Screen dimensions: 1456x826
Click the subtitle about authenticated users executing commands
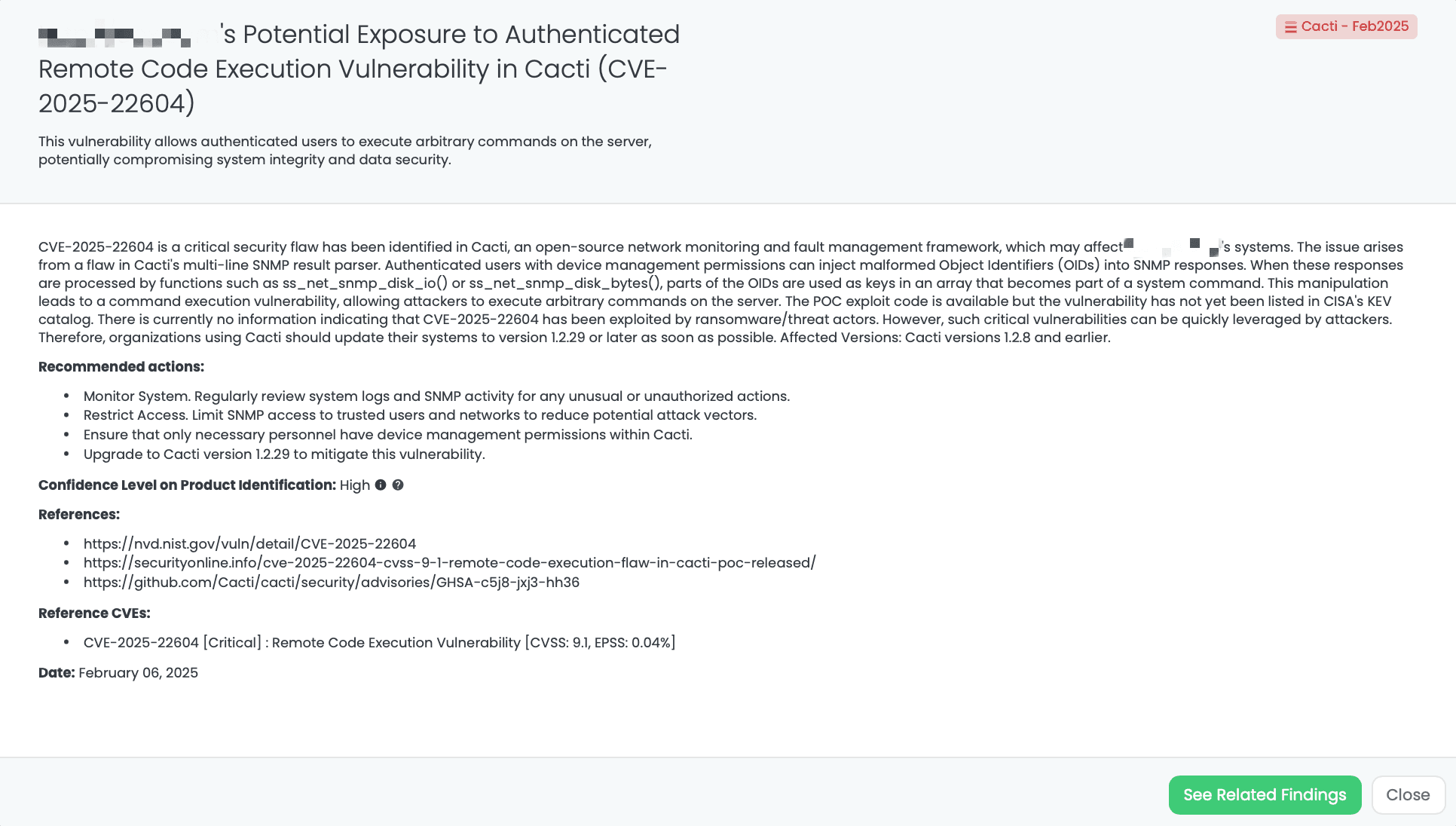coord(344,151)
